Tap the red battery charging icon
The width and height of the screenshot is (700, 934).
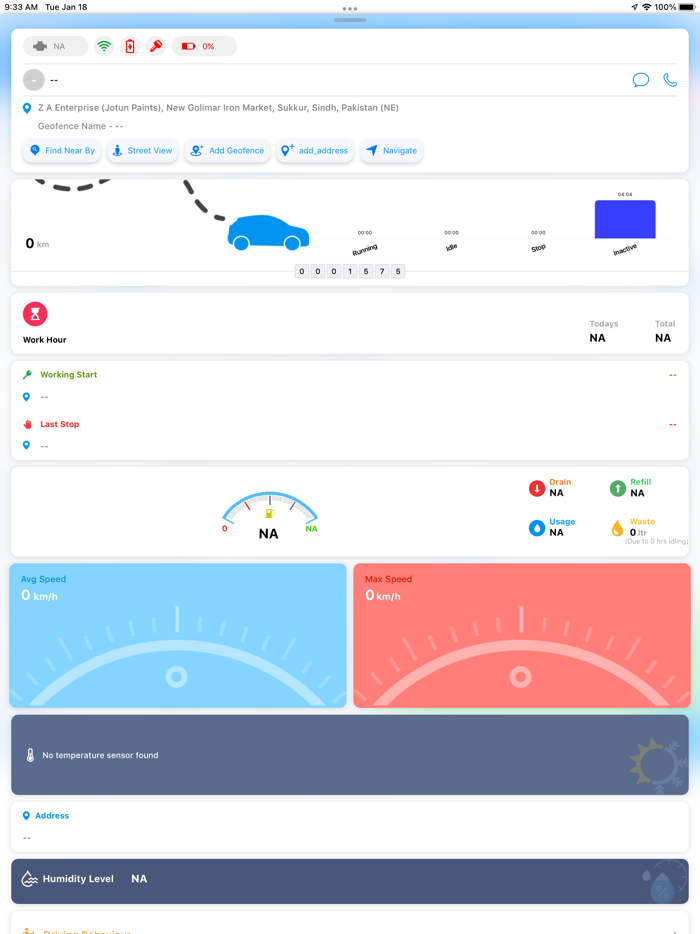tap(130, 46)
